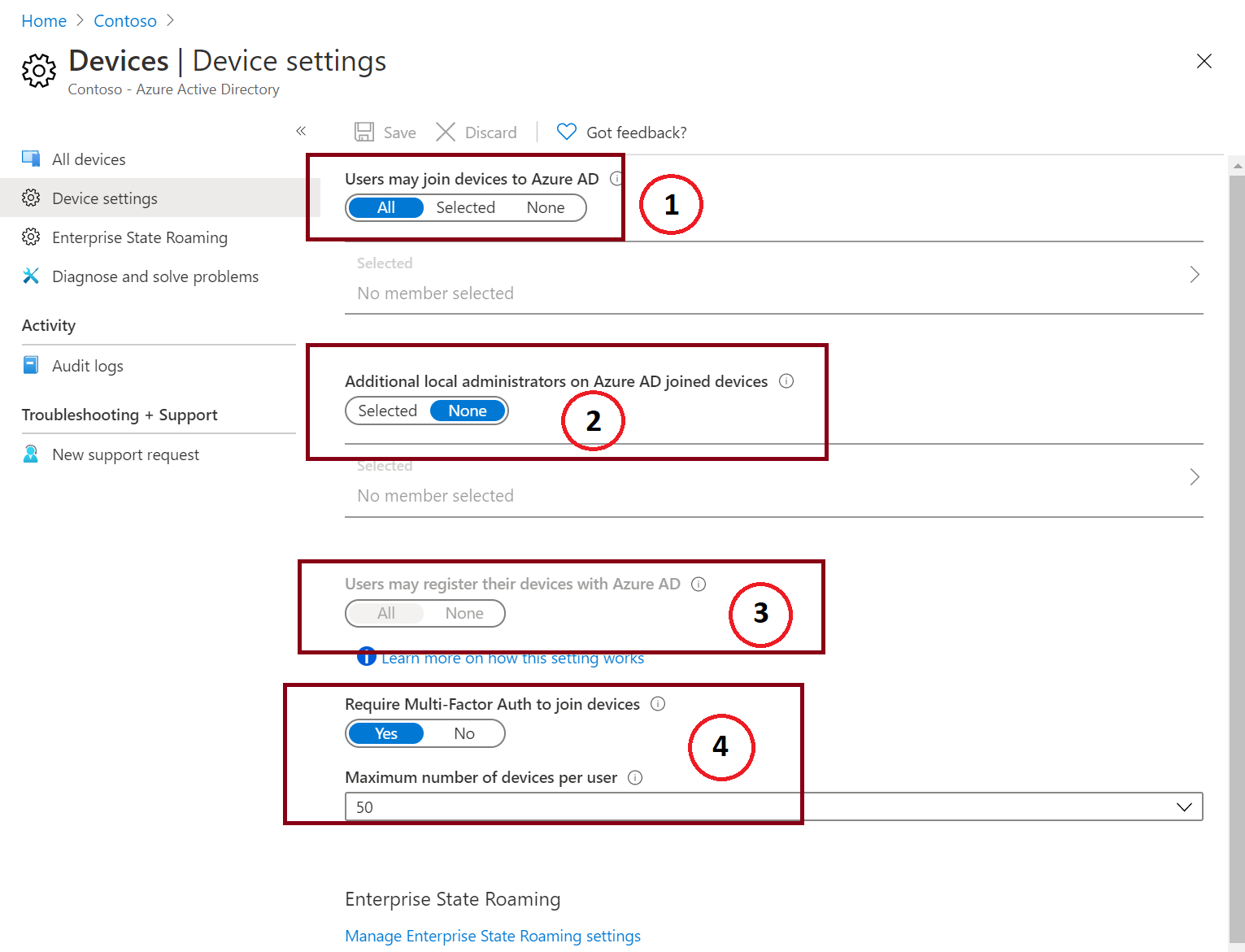Open New support request
1245x952 pixels.
click(x=160, y=454)
